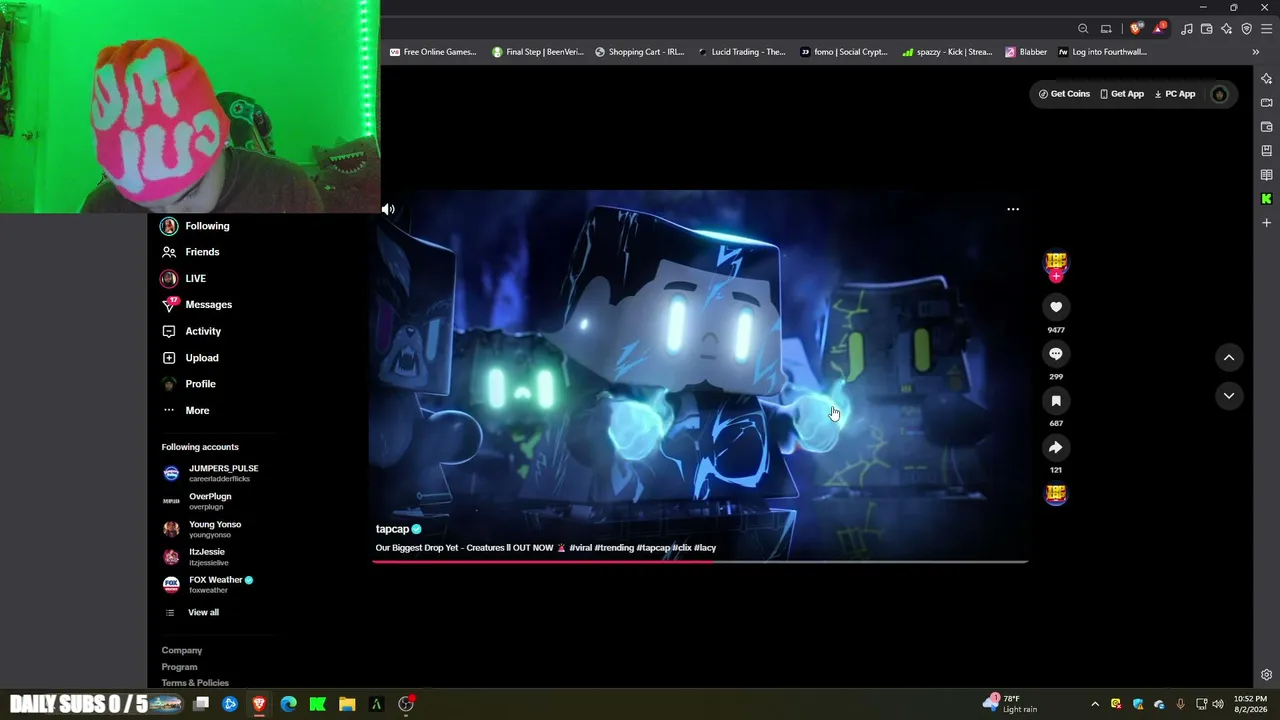Open the JUMPERS_PULSE followed account

coord(212,473)
